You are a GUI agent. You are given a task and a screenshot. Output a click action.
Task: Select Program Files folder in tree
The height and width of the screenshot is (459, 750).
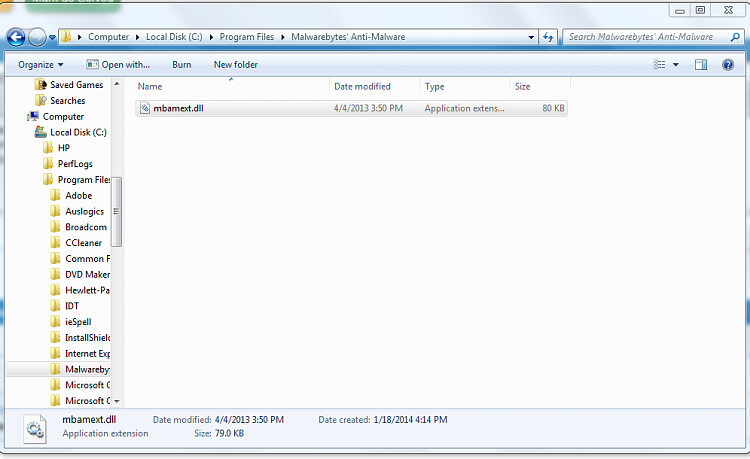84,179
